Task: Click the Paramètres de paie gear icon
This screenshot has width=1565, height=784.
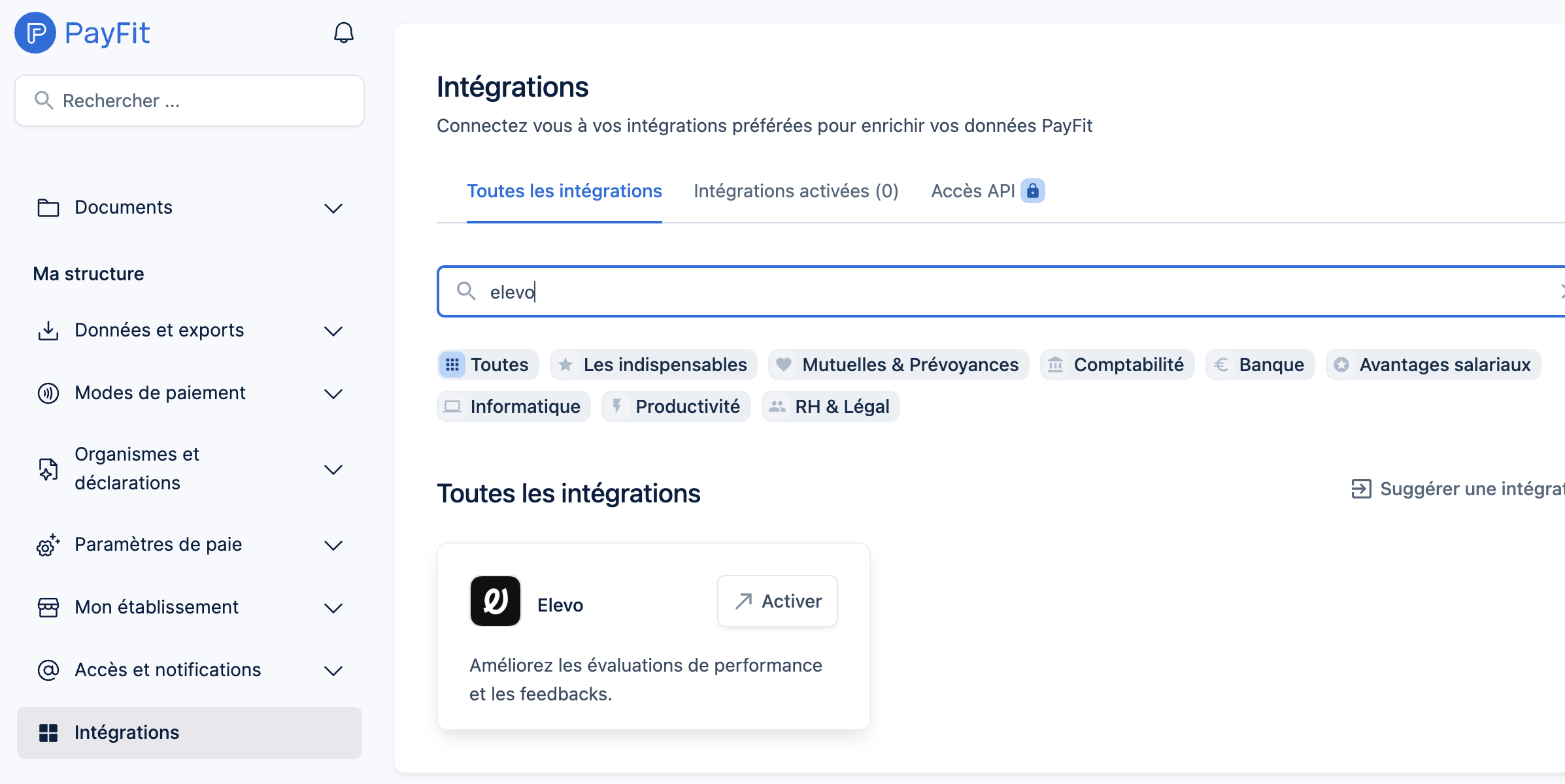Action: pyautogui.click(x=48, y=545)
